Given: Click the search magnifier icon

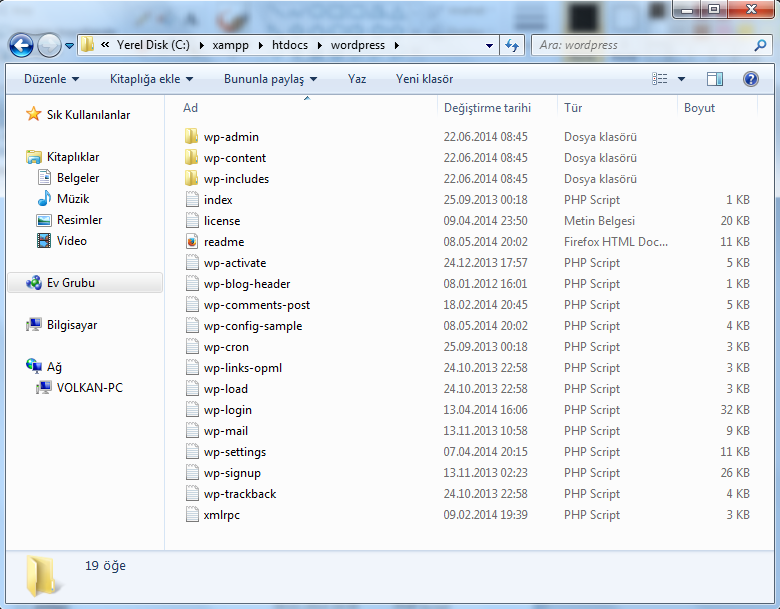Looking at the screenshot, I should pyautogui.click(x=760, y=45).
